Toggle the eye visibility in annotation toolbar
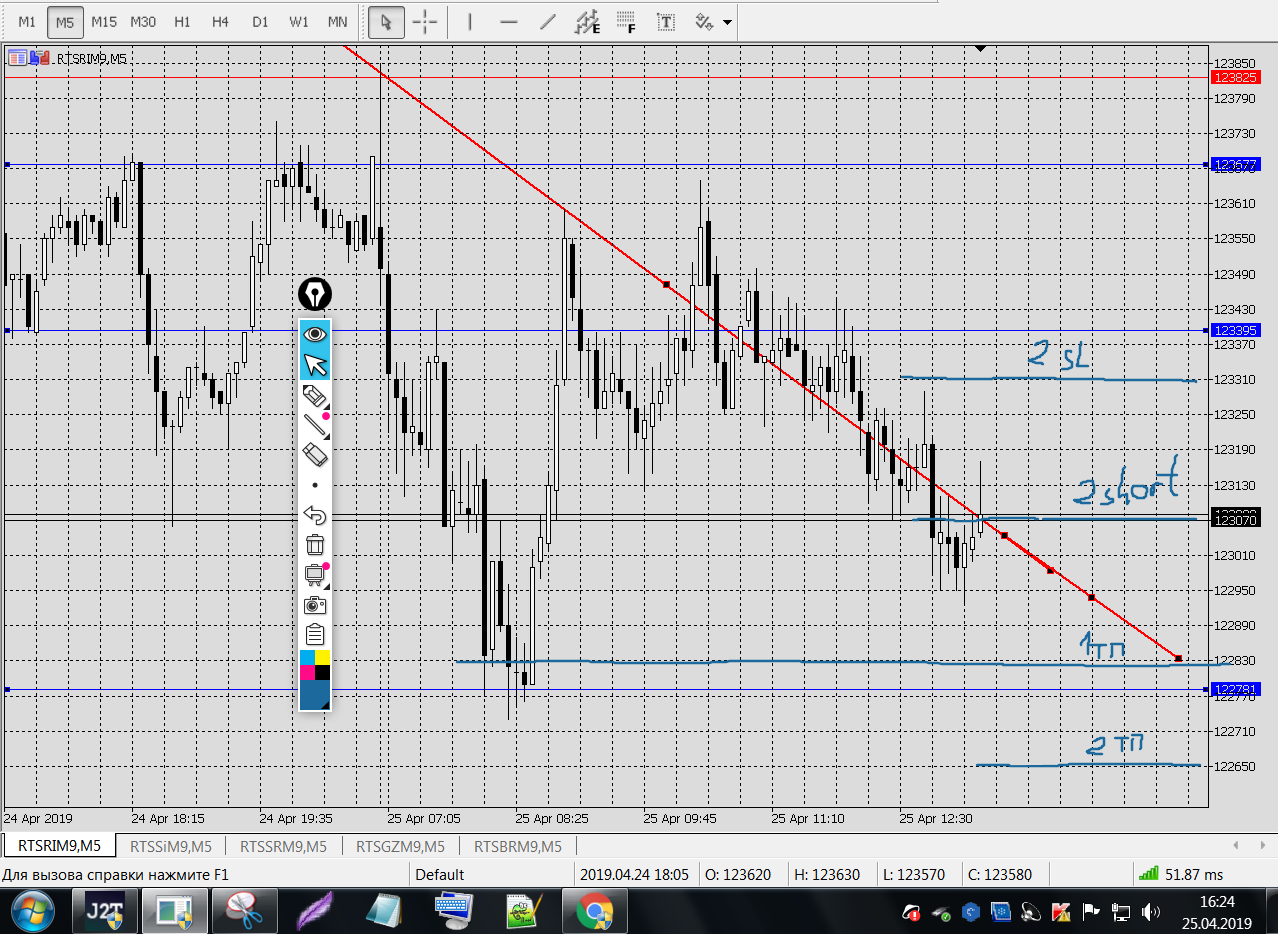The width and height of the screenshot is (1278, 934). click(x=315, y=334)
